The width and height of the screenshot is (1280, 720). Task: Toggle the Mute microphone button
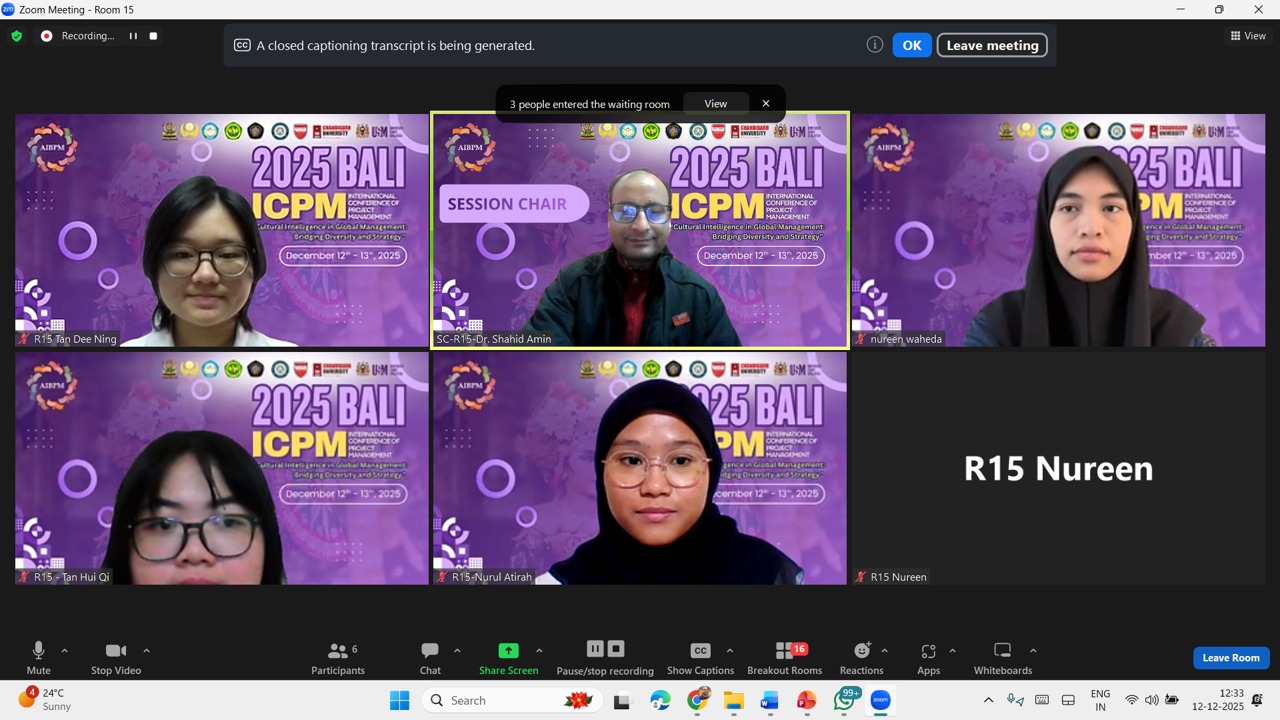pos(38,651)
